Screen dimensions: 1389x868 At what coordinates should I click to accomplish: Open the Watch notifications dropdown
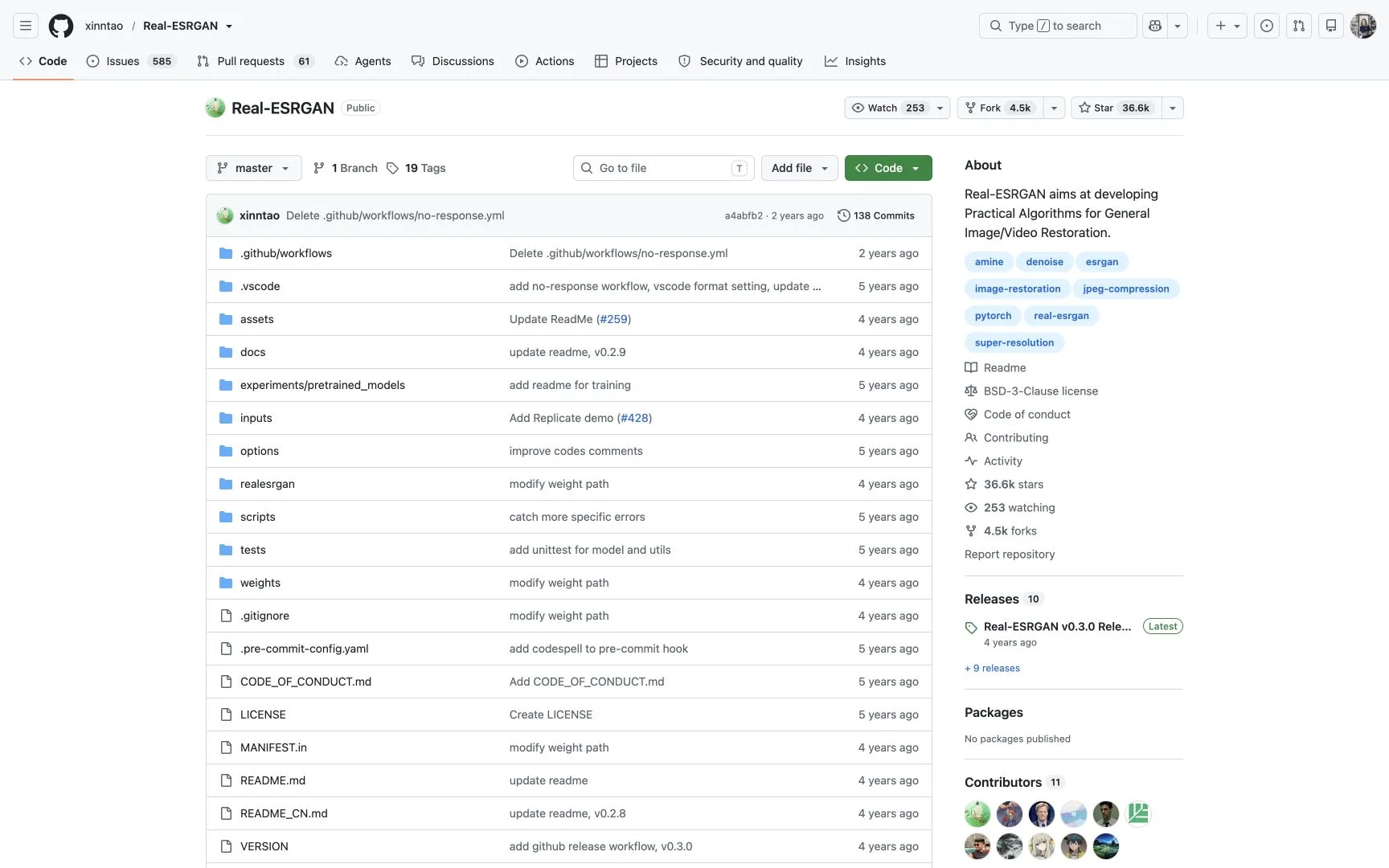pyautogui.click(x=897, y=108)
